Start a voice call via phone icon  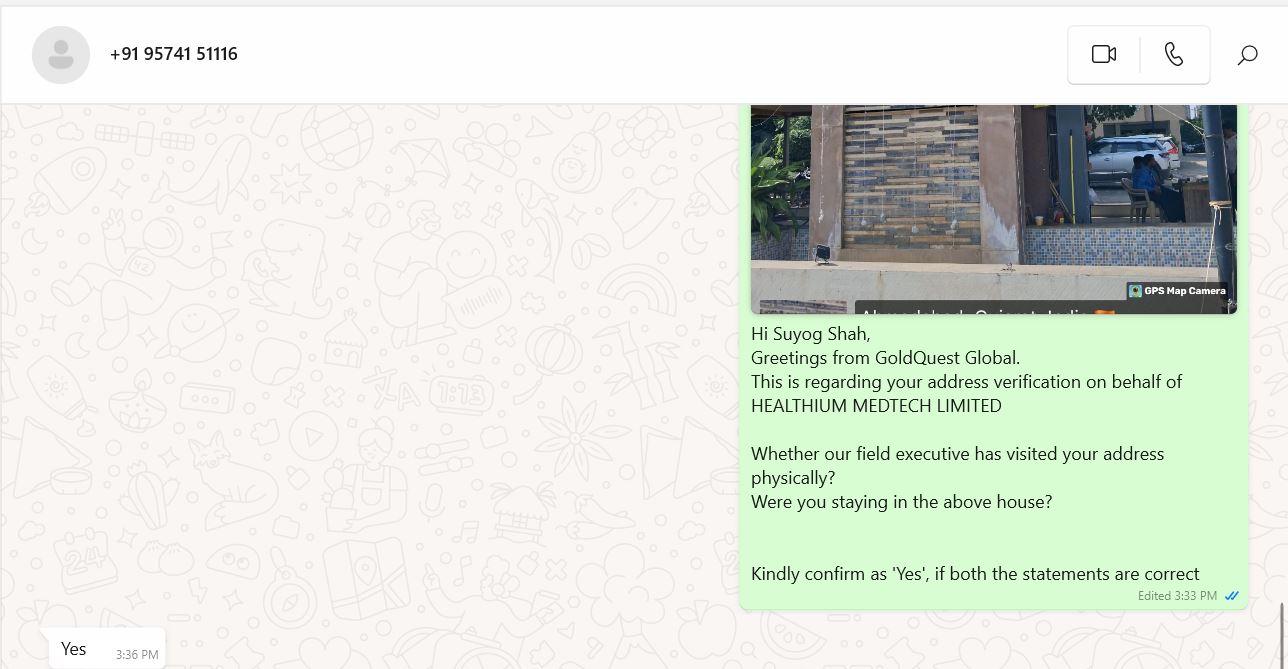pyautogui.click(x=1174, y=55)
